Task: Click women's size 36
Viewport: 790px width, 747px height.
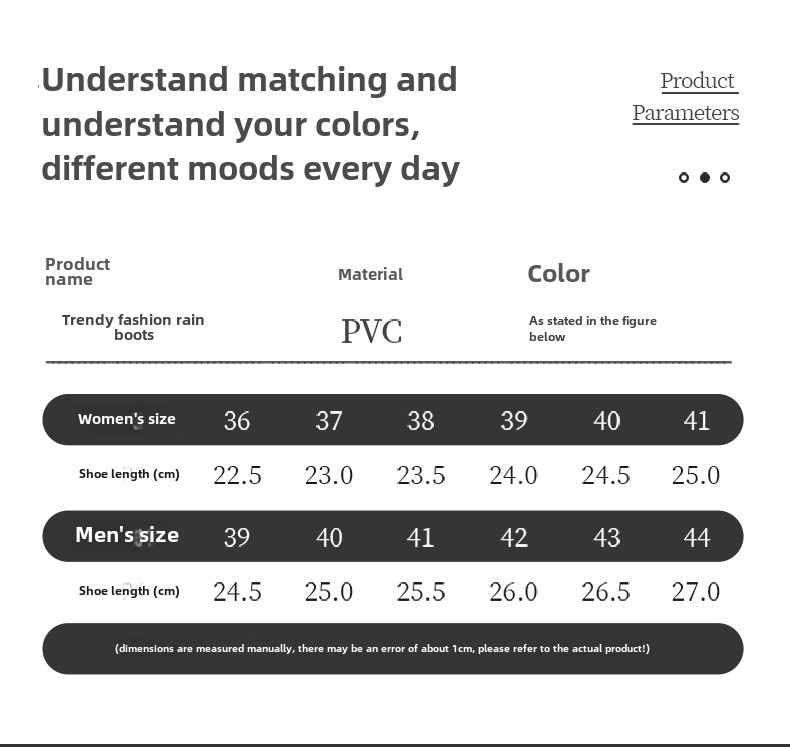Action: click(x=237, y=421)
